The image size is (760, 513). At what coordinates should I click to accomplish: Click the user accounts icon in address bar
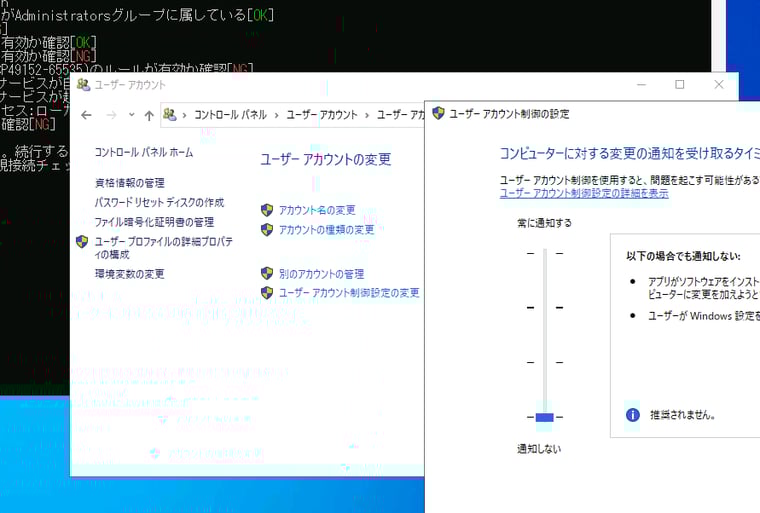tap(170, 114)
